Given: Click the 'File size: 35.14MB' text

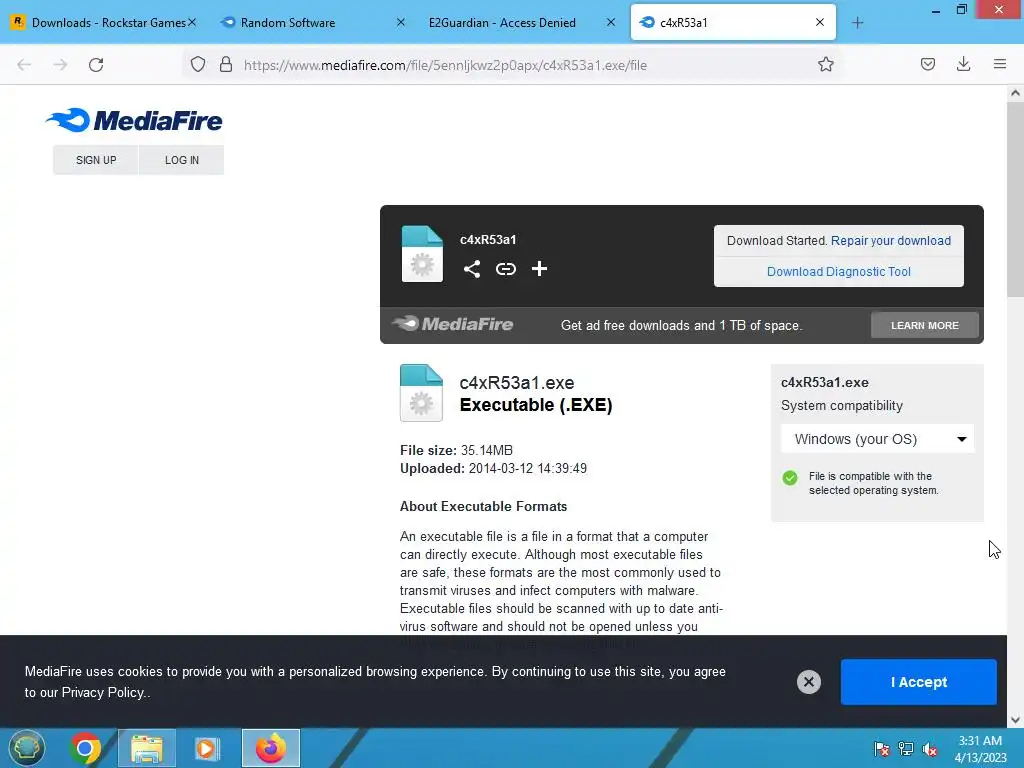Looking at the screenshot, I should point(456,450).
